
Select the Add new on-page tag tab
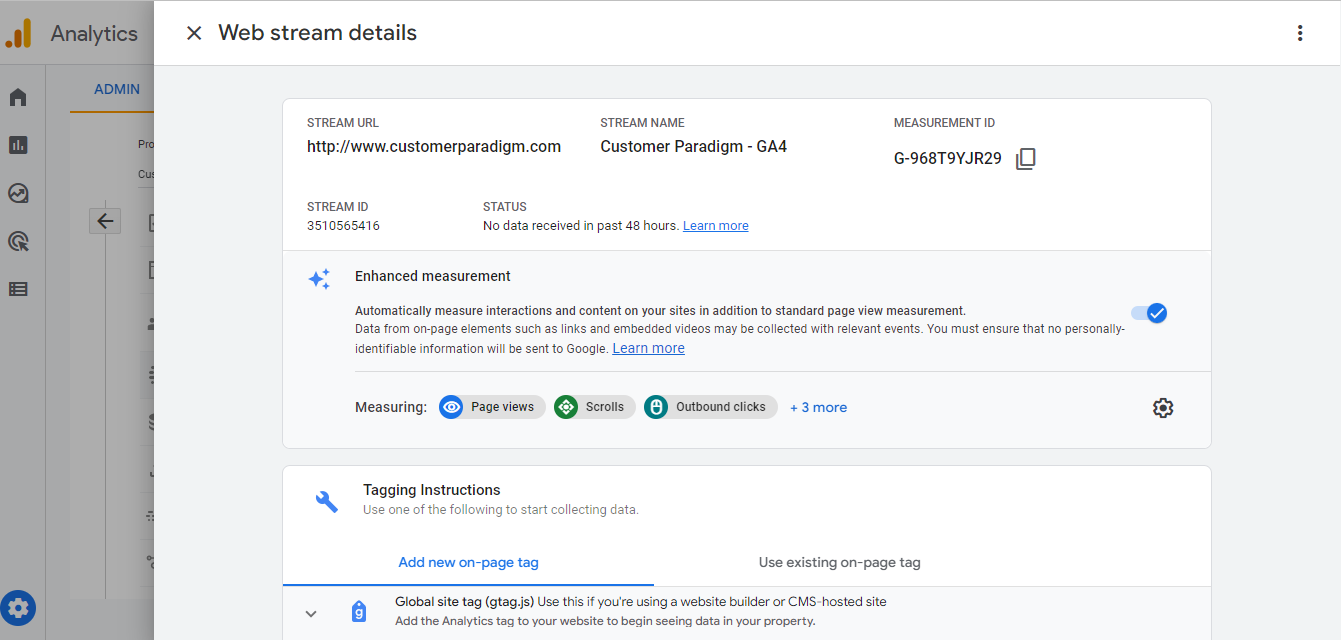[468, 562]
